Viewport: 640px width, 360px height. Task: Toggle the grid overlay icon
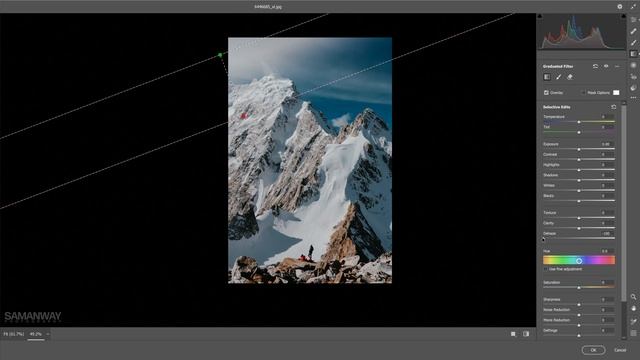(633, 333)
